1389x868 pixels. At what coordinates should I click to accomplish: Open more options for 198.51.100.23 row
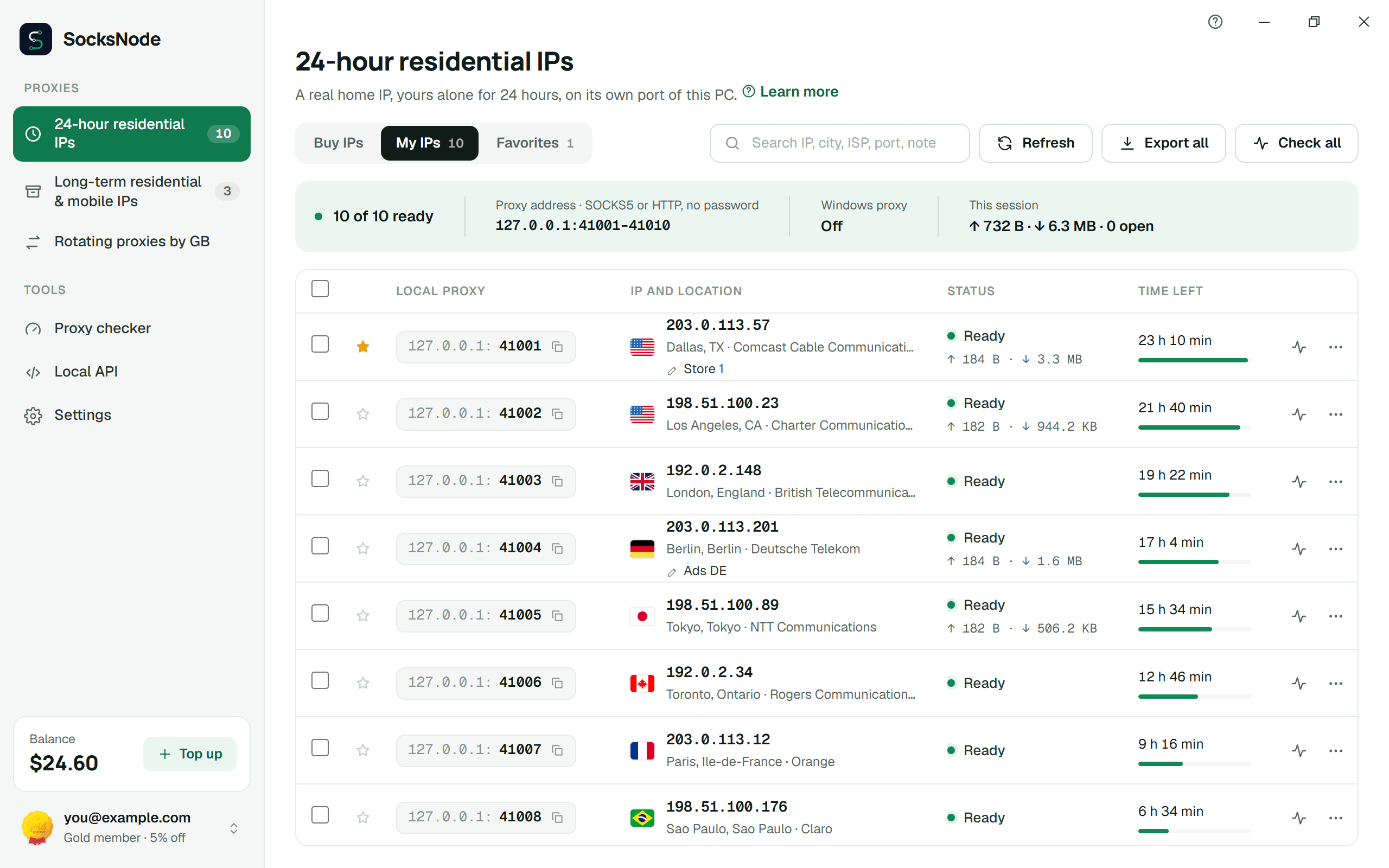point(1336,414)
